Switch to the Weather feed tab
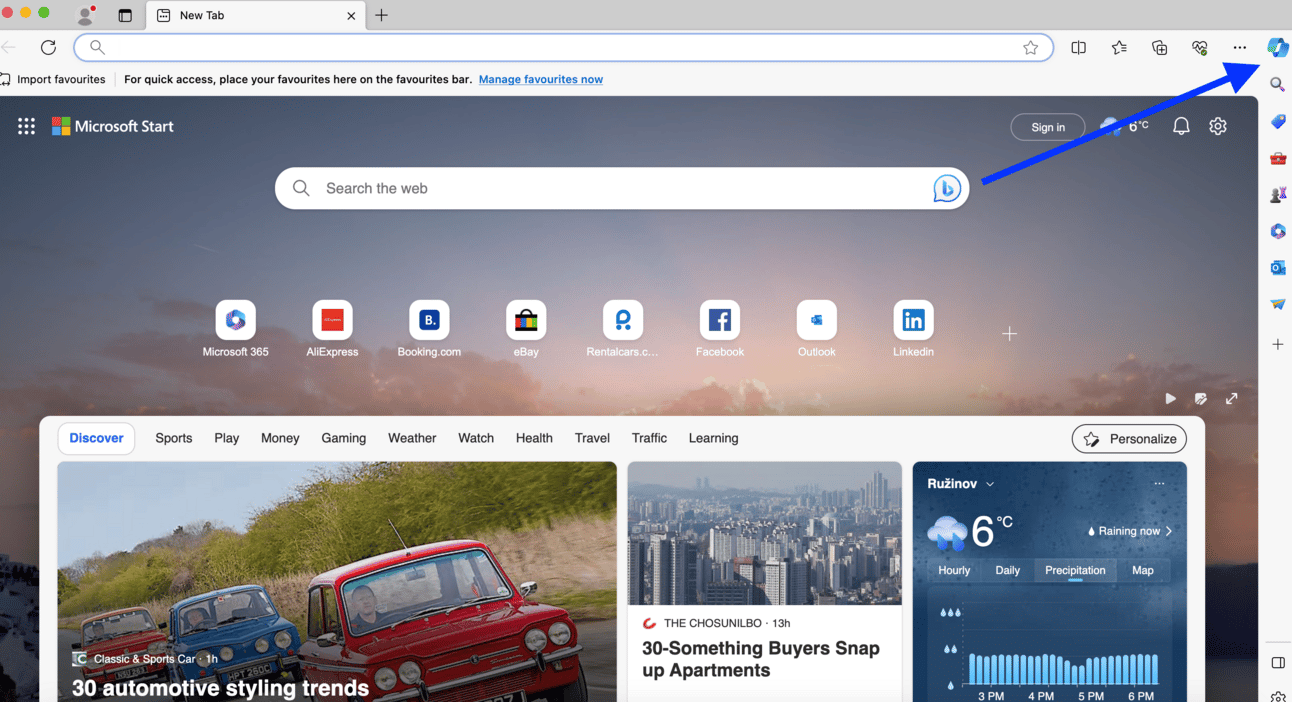The width and height of the screenshot is (1292, 702). [412, 438]
